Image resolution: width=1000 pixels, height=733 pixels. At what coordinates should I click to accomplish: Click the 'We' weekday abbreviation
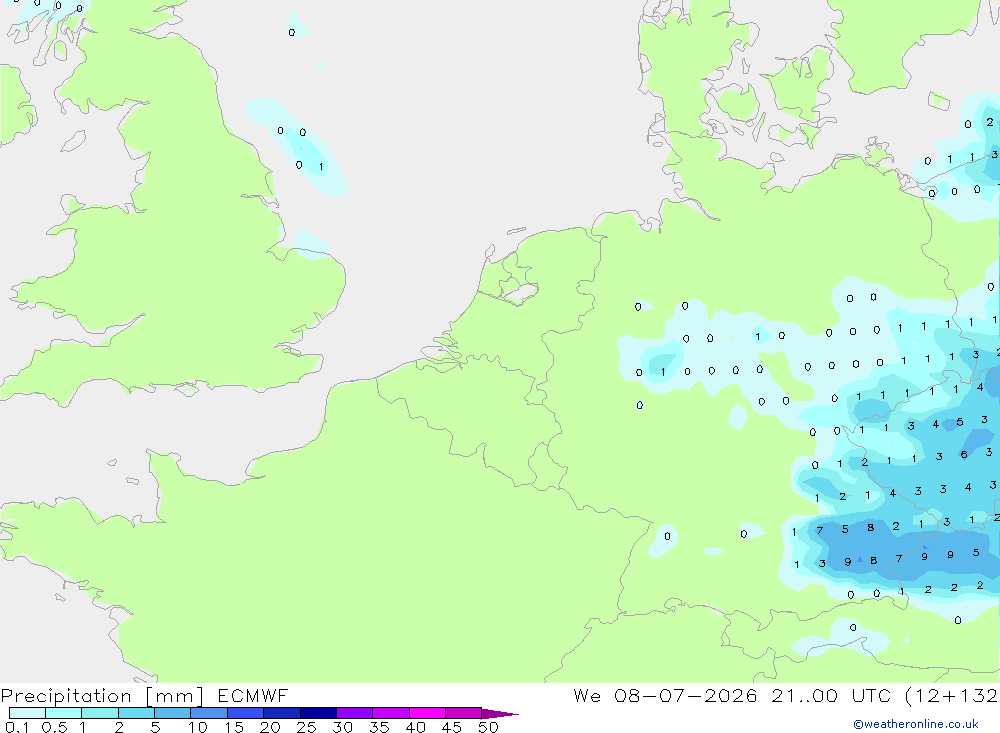point(587,695)
